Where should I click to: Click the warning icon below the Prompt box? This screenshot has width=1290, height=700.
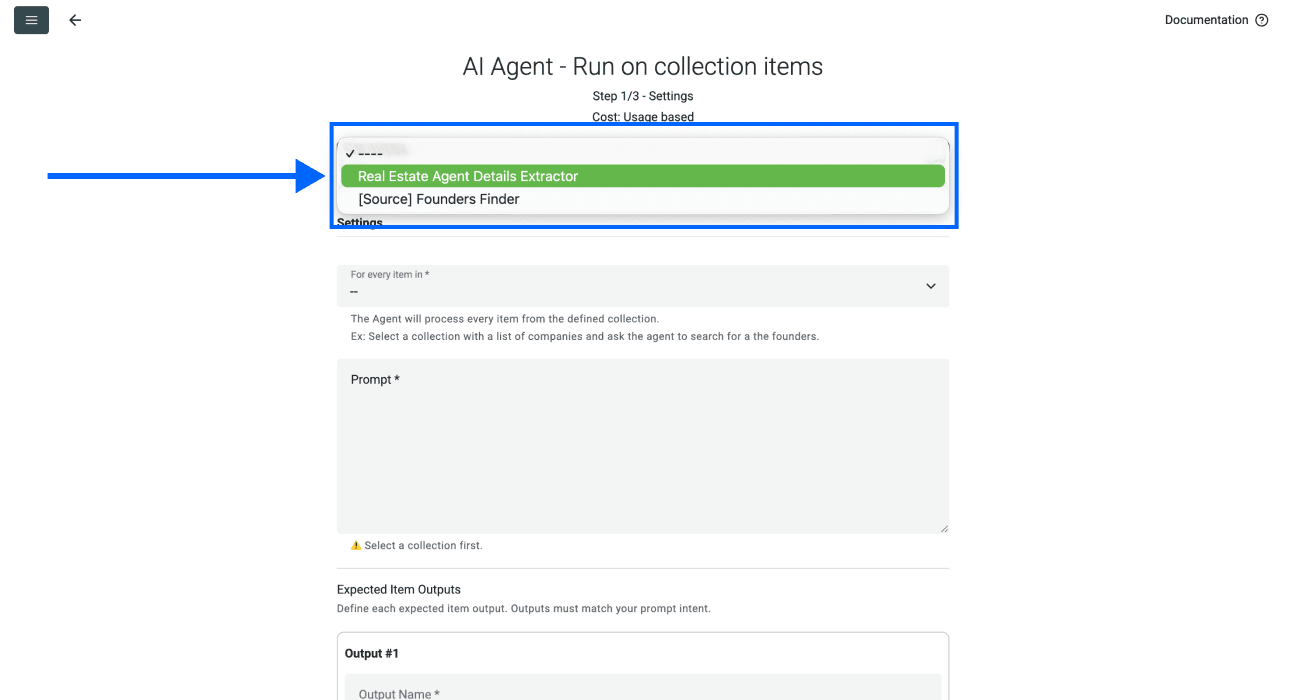point(357,545)
